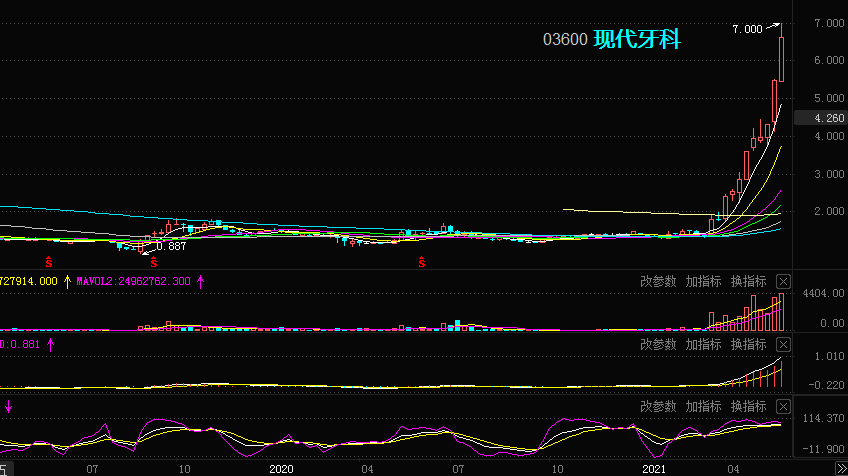Click the magenta up arrow after MAVOL2 value
The height and width of the screenshot is (476, 848).
(x=201, y=281)
